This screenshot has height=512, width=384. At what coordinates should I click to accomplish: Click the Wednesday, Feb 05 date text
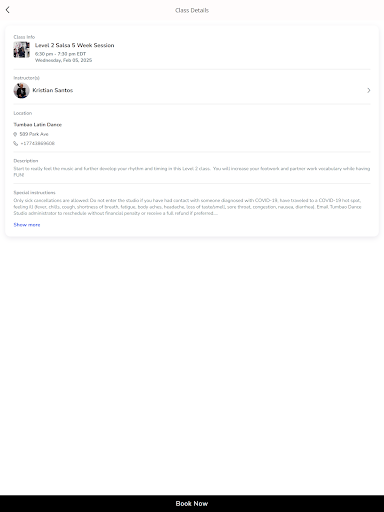[x=64, y=60]
